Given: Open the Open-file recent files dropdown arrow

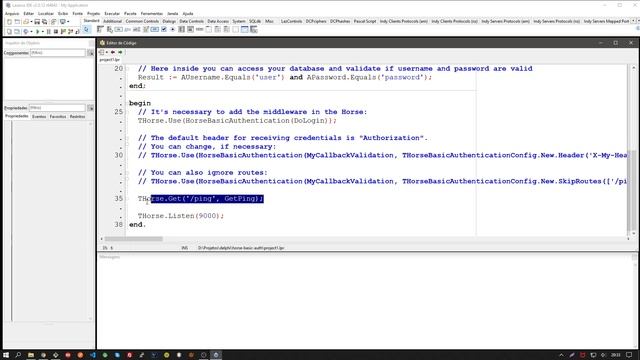Looking at the screenshot, I should coord(31,22).
